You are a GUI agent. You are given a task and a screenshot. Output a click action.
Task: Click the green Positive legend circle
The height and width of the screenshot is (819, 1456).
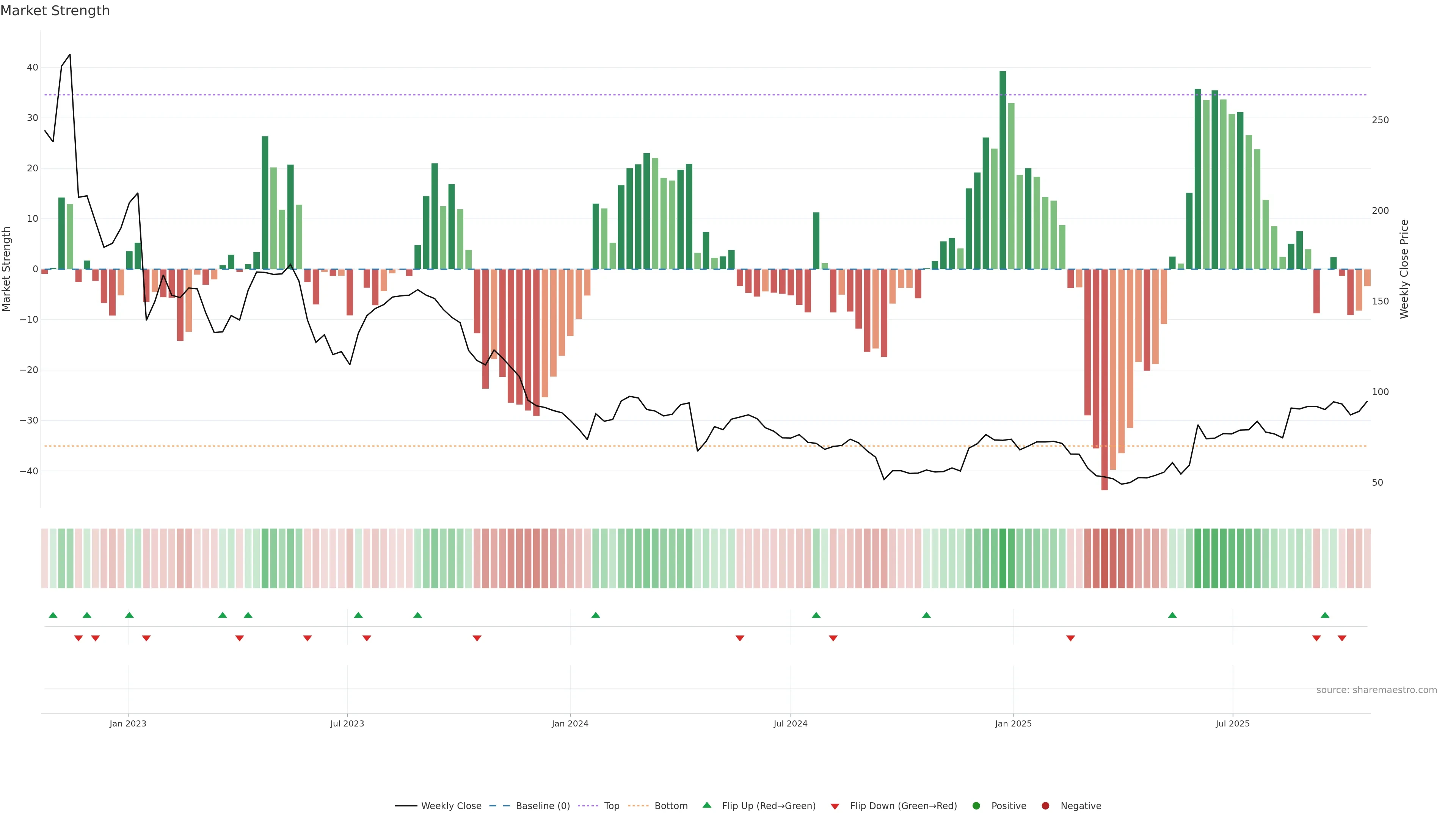pos(976,806)
